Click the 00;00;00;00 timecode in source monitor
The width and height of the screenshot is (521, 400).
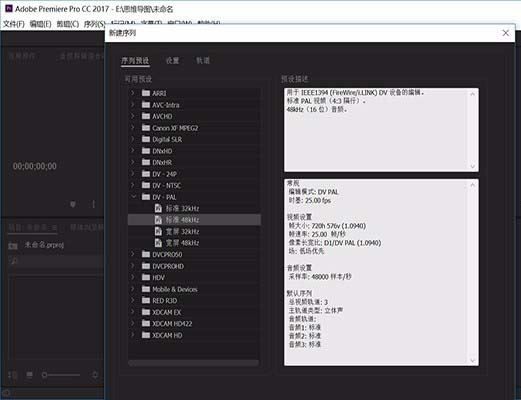[x=35, y=166]
